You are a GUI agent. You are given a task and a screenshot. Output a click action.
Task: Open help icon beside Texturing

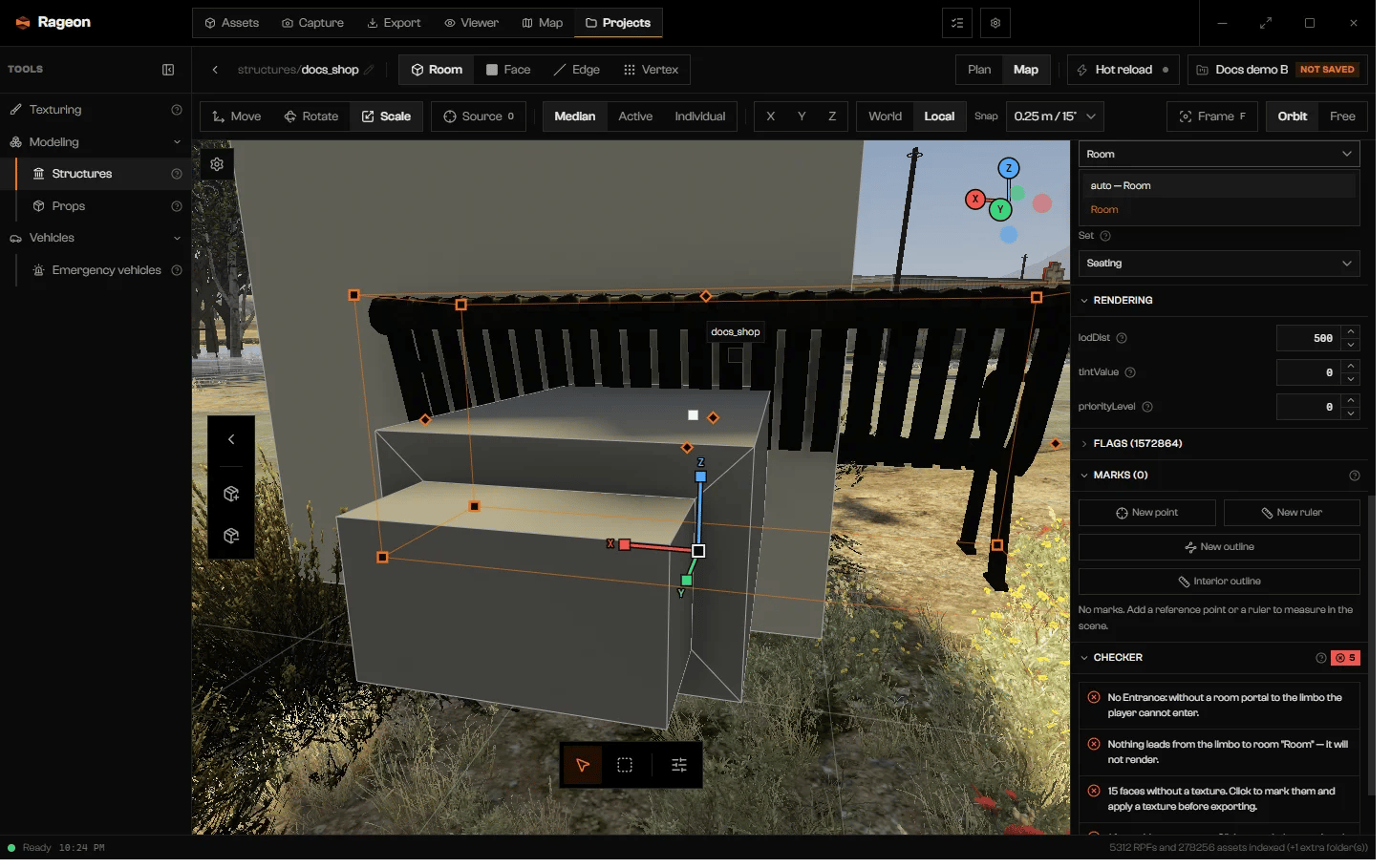179,111
